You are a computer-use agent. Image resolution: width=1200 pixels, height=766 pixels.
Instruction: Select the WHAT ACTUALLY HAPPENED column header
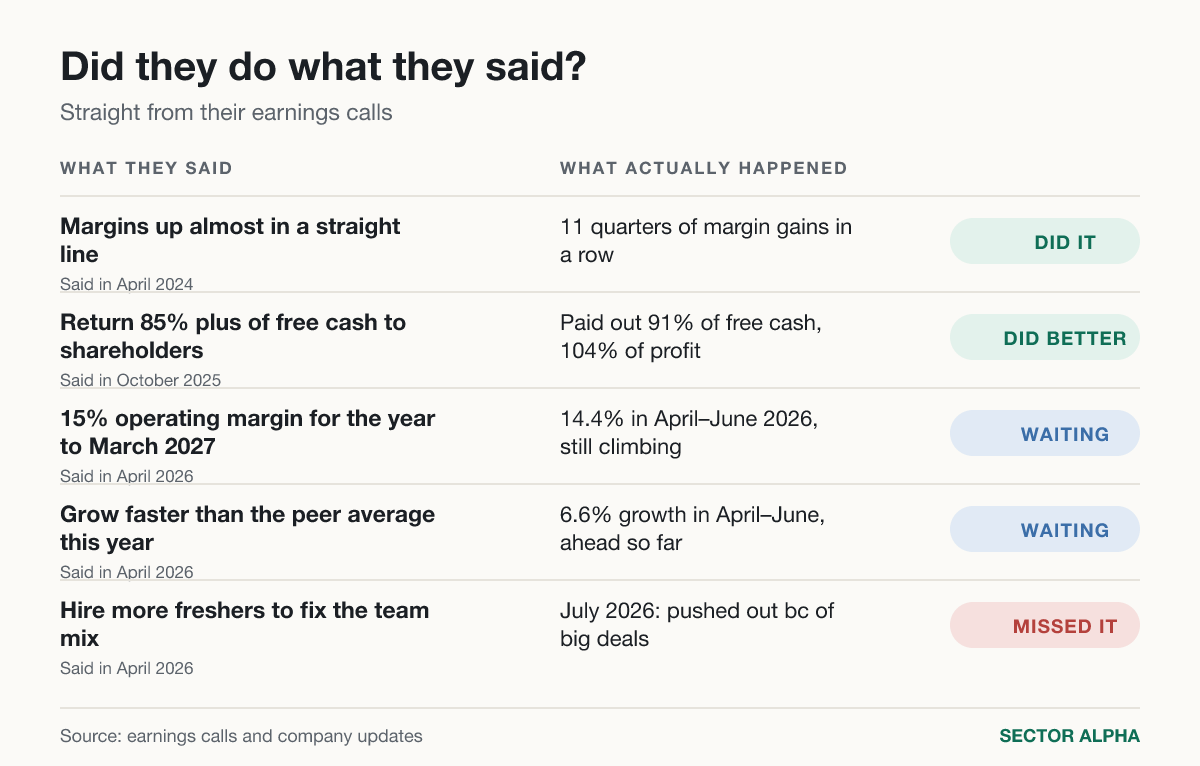[x=703, y=168]
